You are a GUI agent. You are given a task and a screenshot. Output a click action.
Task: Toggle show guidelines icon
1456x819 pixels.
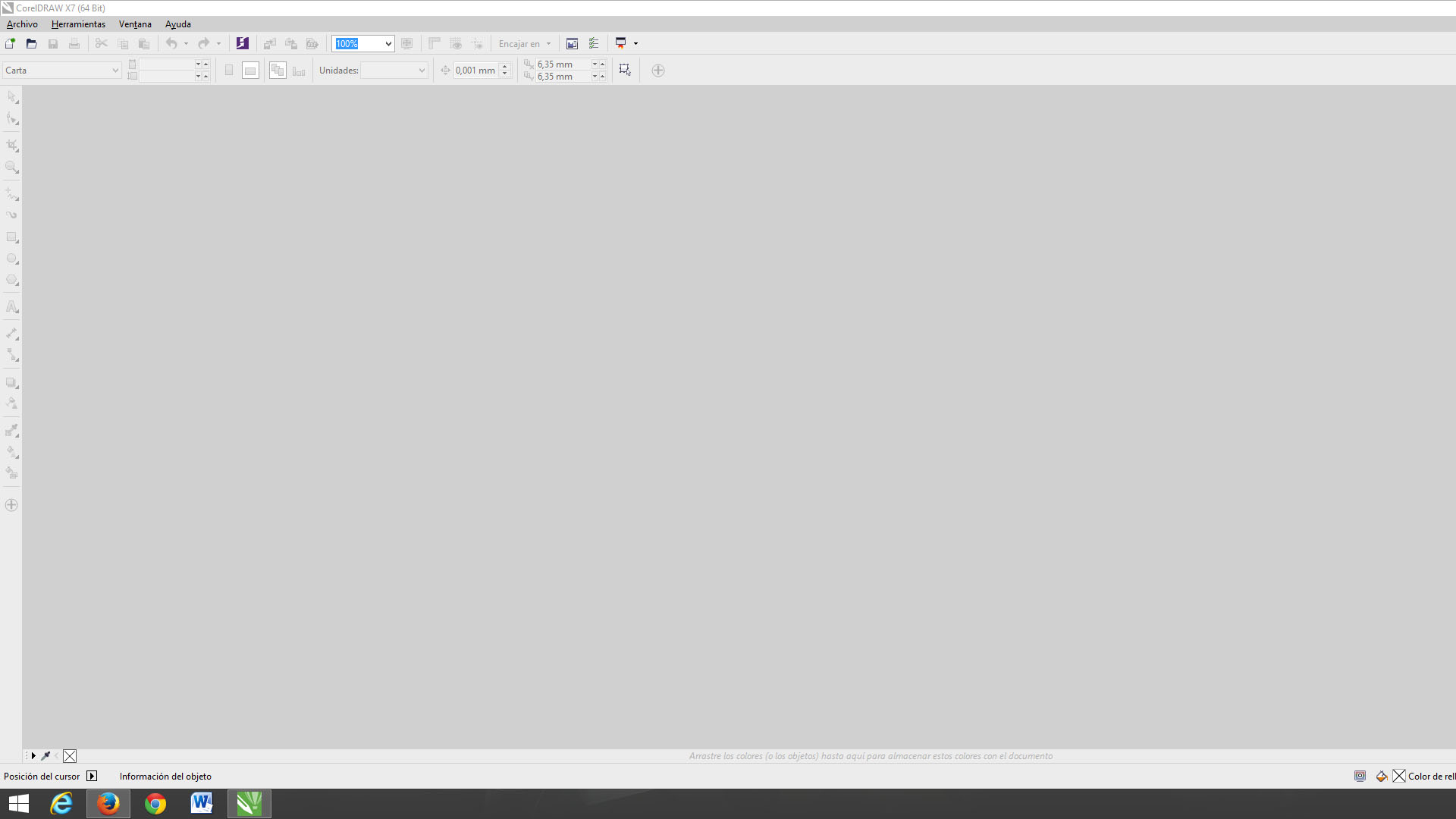(477, 43)
